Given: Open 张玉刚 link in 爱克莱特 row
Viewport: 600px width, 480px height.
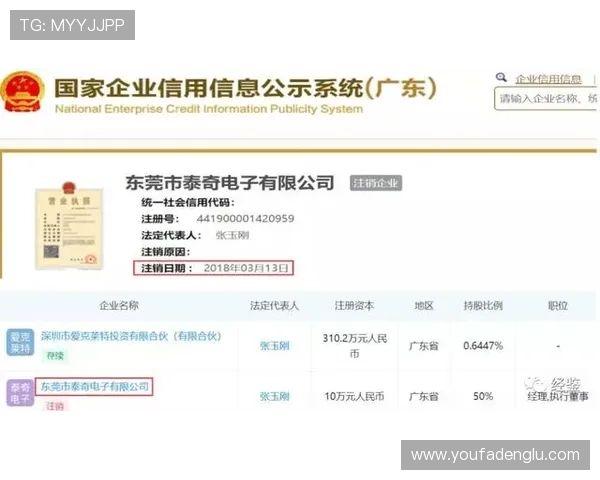Looking at the screenshot, I should pyautogui.click(x=274, y=346).
